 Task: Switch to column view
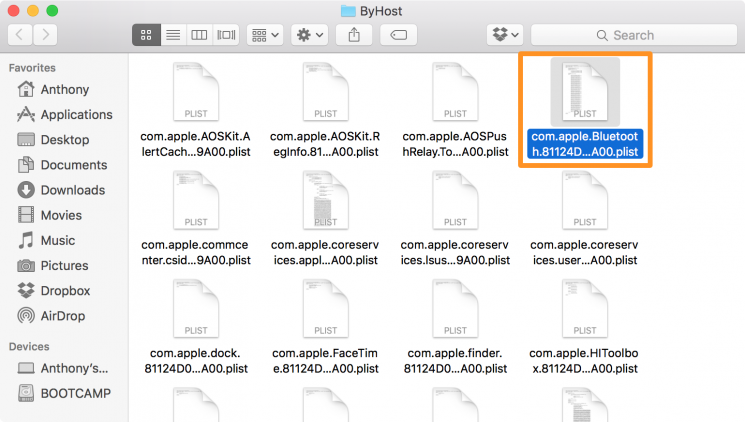[x=199, y=35]
